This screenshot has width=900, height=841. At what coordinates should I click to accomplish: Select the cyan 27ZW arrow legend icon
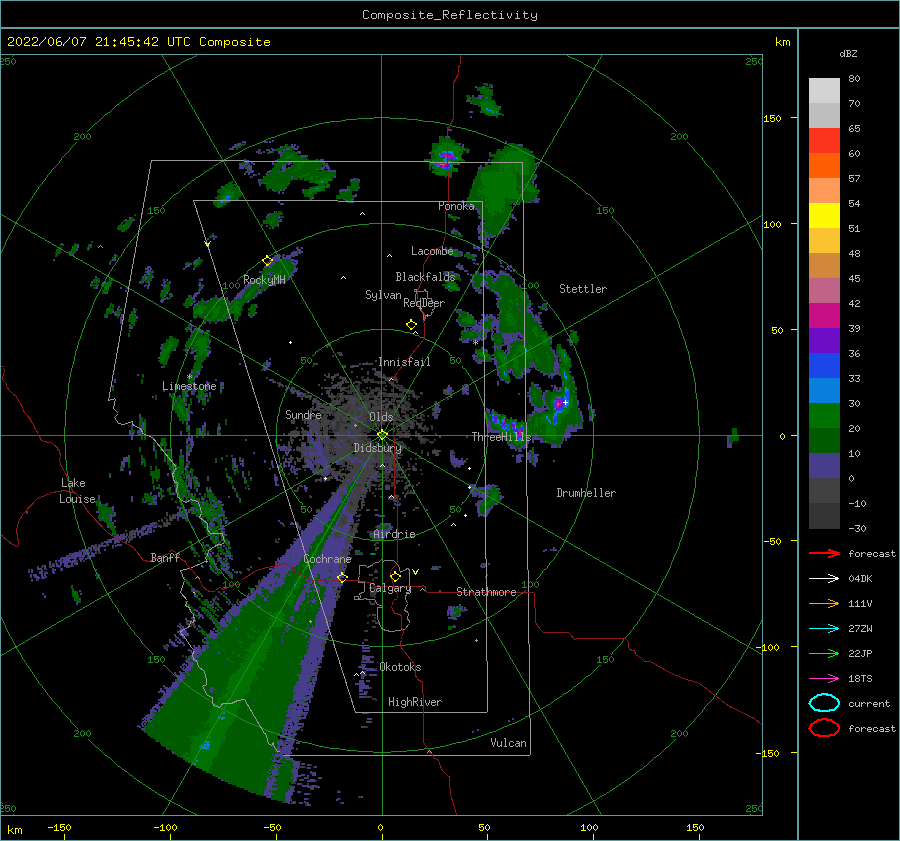pos(824,628)
